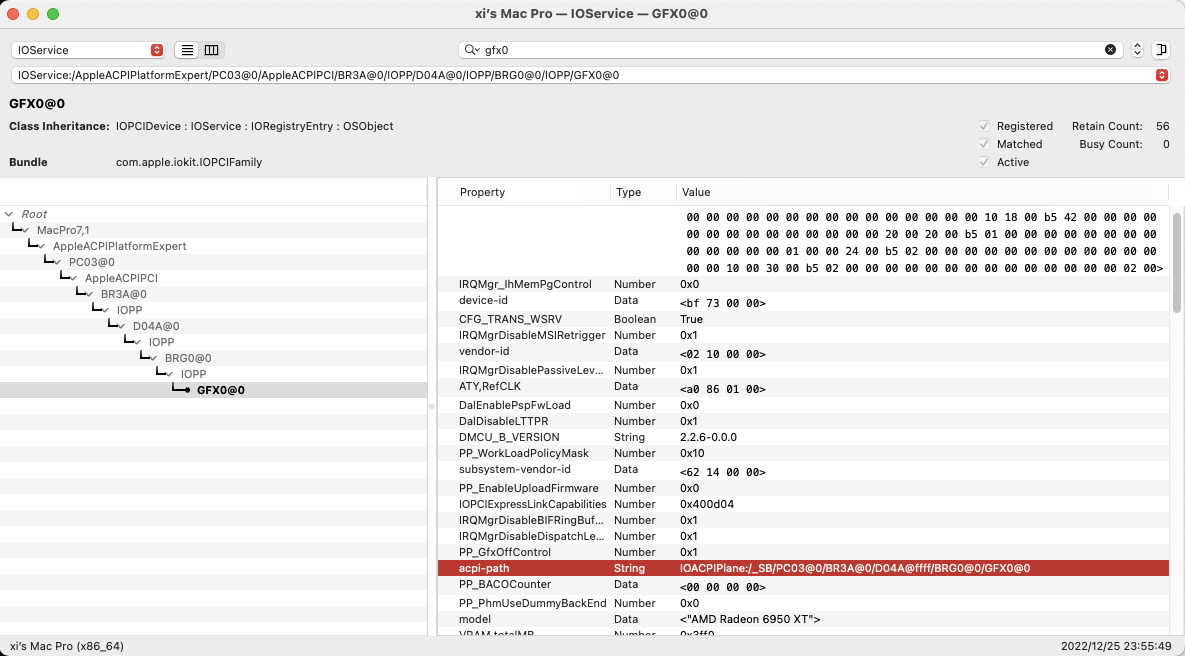Image resolution: width=1185 pixels, height=656 pixels.
Task: Toggle the Active checkbox
Action: click(984, 162)
